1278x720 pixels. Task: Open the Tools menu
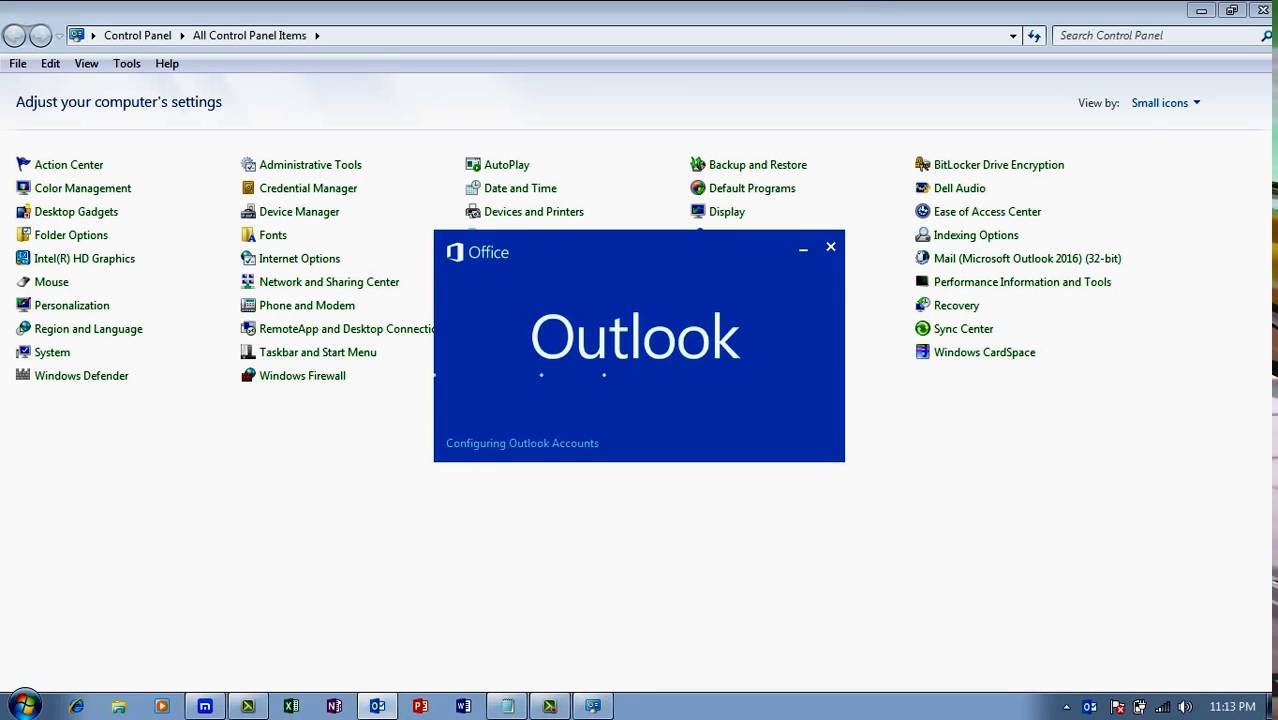tap(127, 63)
